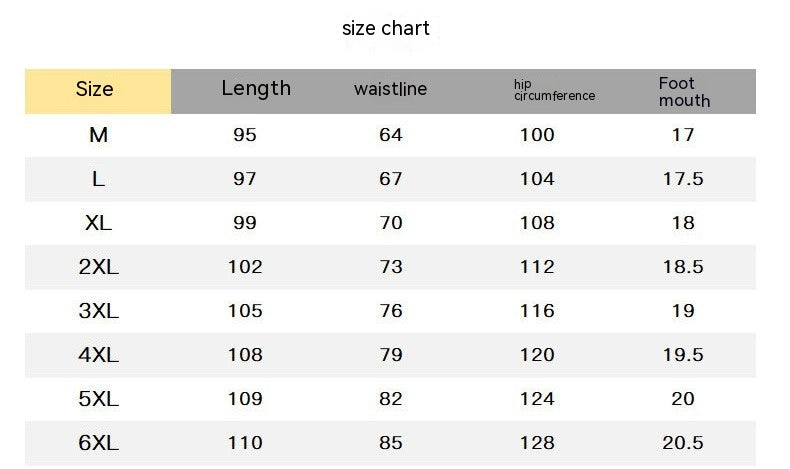Click the M size row label
The width and height of the screenshot is (790, 469).
pos(98,135)
